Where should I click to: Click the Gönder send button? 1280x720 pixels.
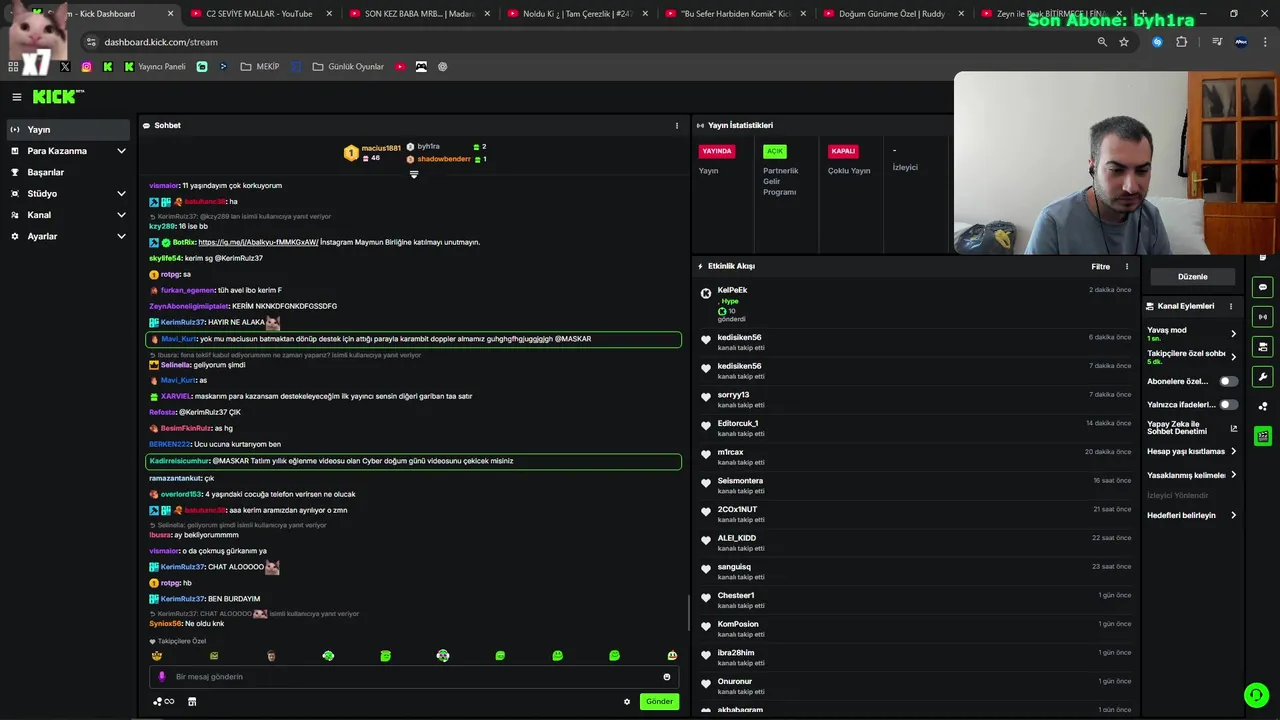[659, 702]
